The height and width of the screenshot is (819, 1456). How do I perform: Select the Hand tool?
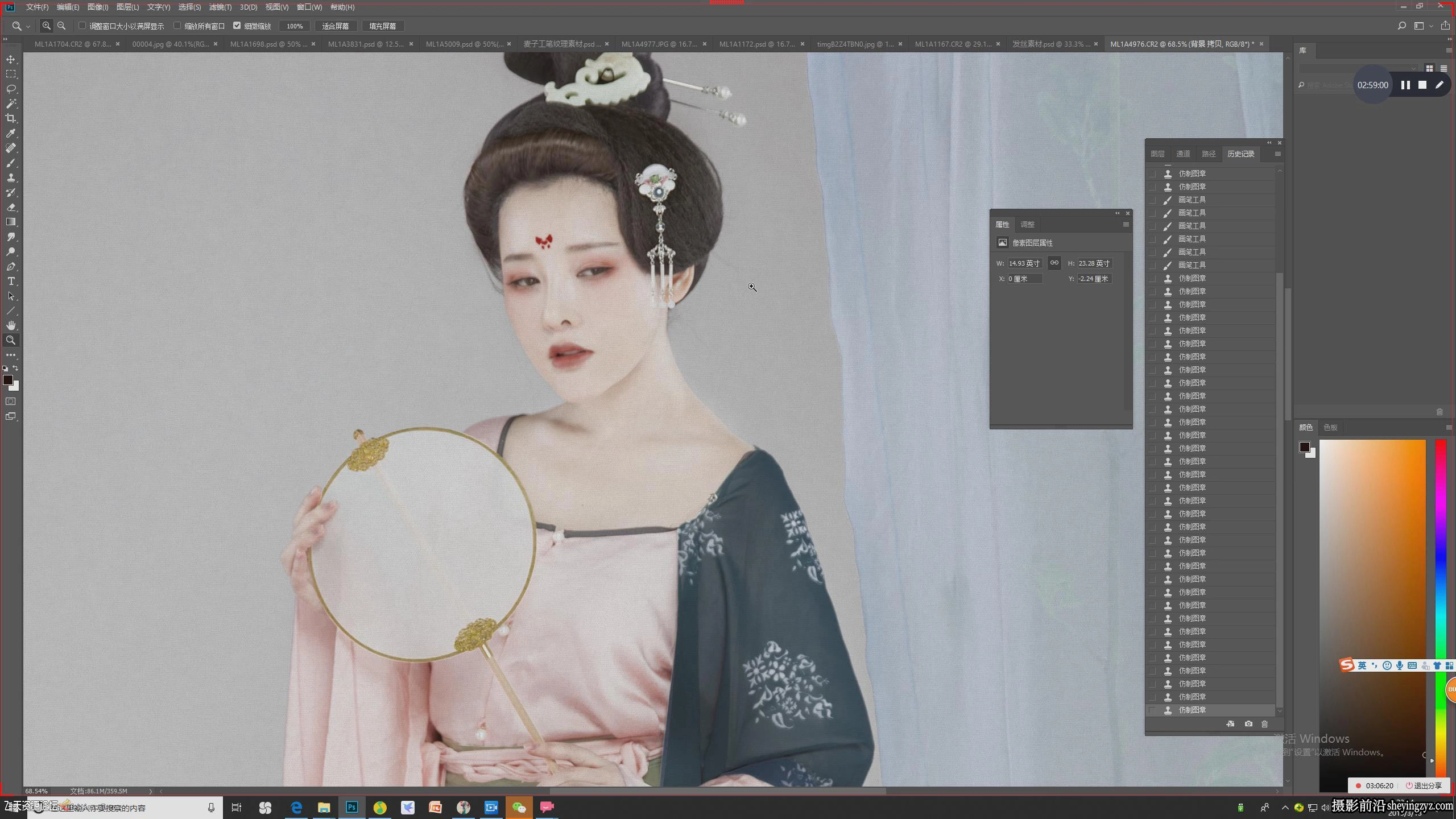pyautogui.click(x=11, y=325)
